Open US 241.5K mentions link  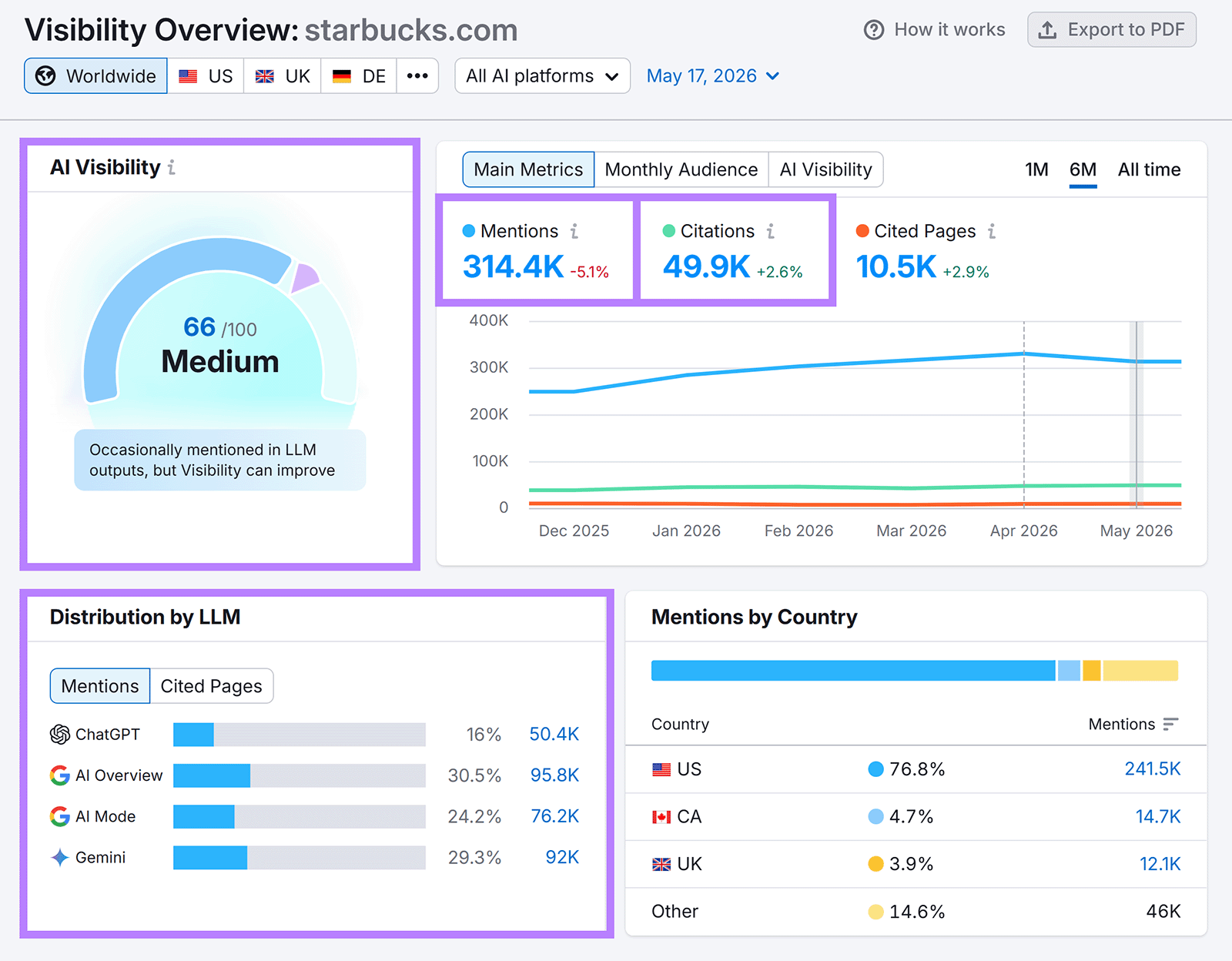point(1152,769)
